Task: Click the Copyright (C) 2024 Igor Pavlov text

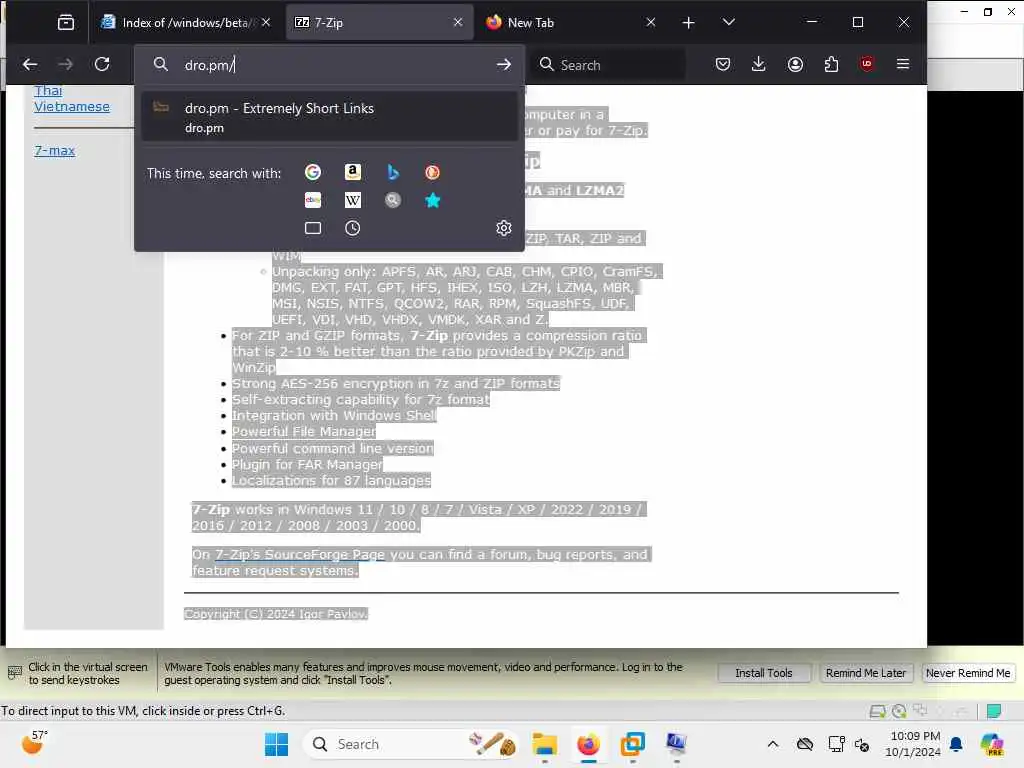Action: [276, 614]
